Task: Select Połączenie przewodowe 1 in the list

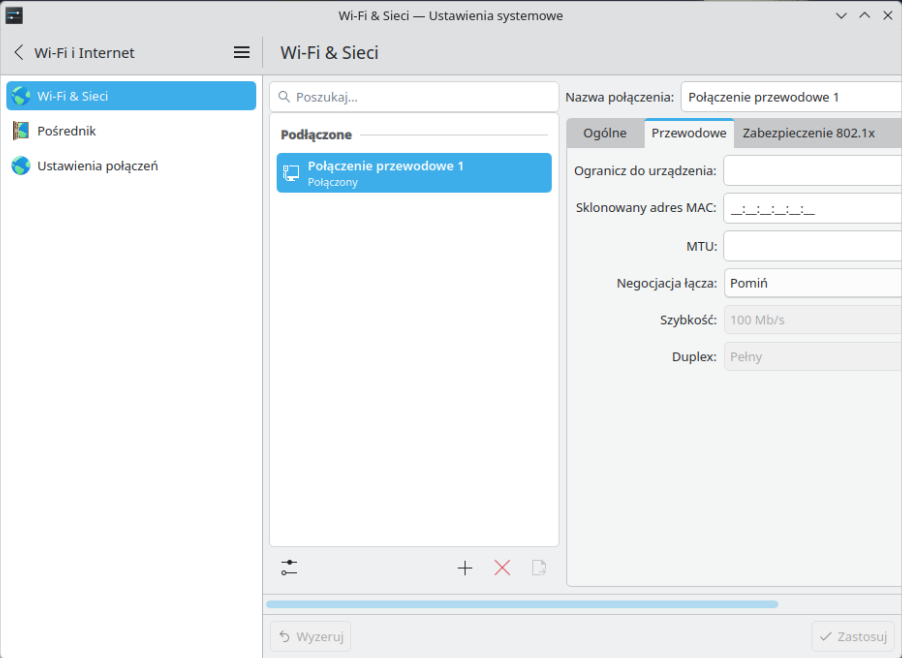Action: click(413, 173)
